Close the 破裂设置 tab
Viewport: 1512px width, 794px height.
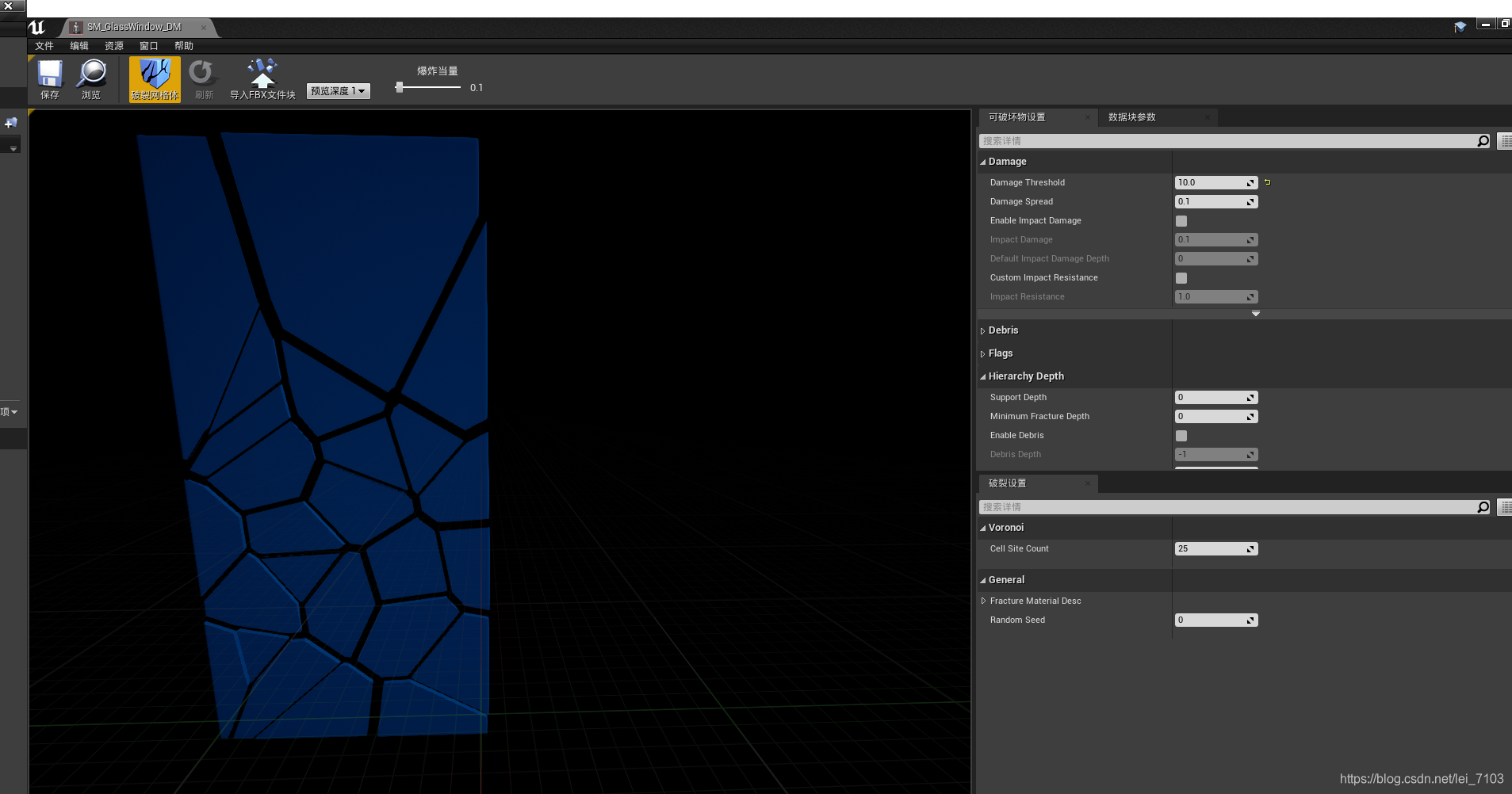tap(1087, 483)
